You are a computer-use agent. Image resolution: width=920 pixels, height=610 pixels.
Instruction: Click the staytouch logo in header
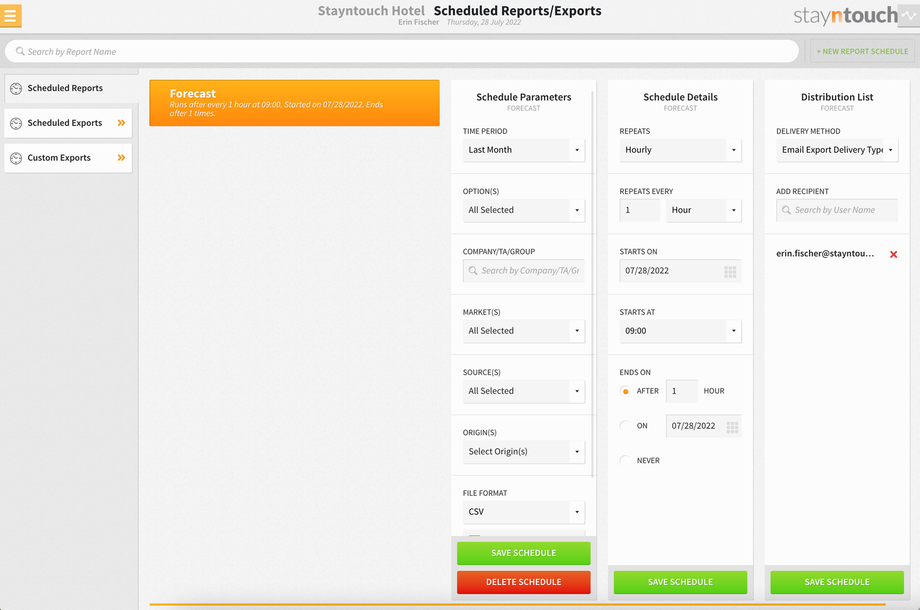[x=845, y=16]
